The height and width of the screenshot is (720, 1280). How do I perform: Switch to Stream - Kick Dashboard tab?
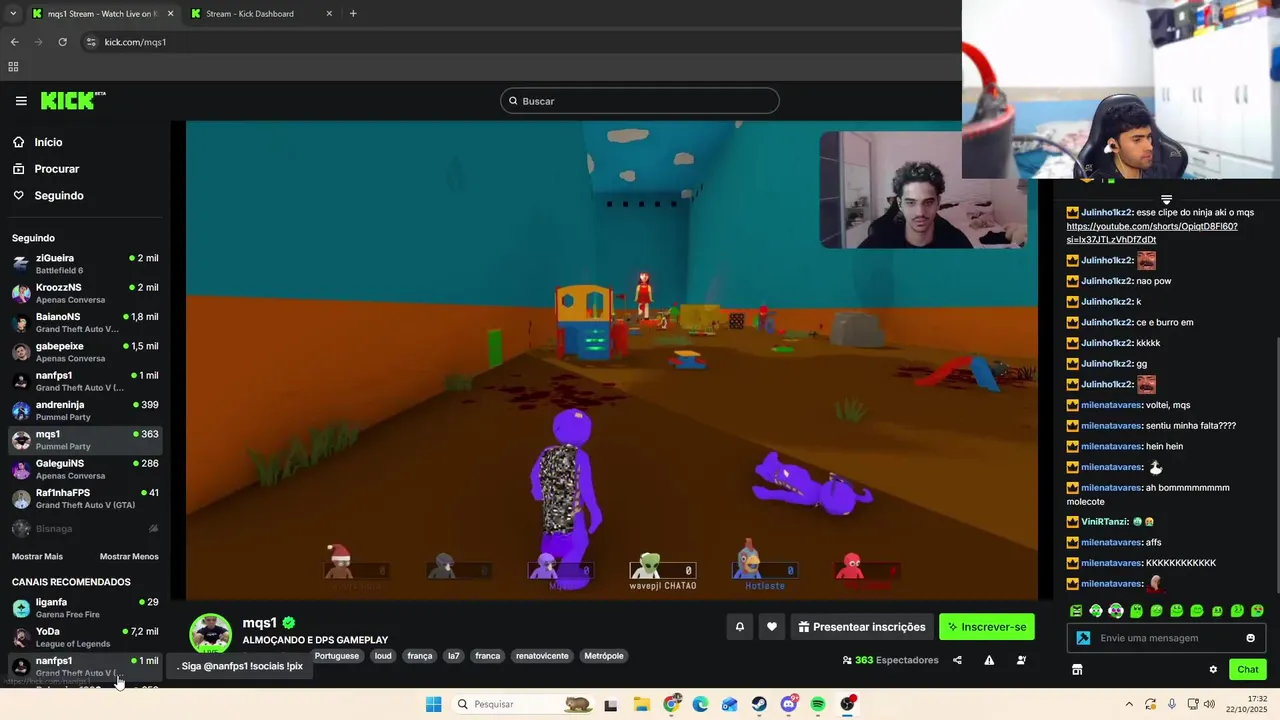pyautogui.click(x=262, y=14)
